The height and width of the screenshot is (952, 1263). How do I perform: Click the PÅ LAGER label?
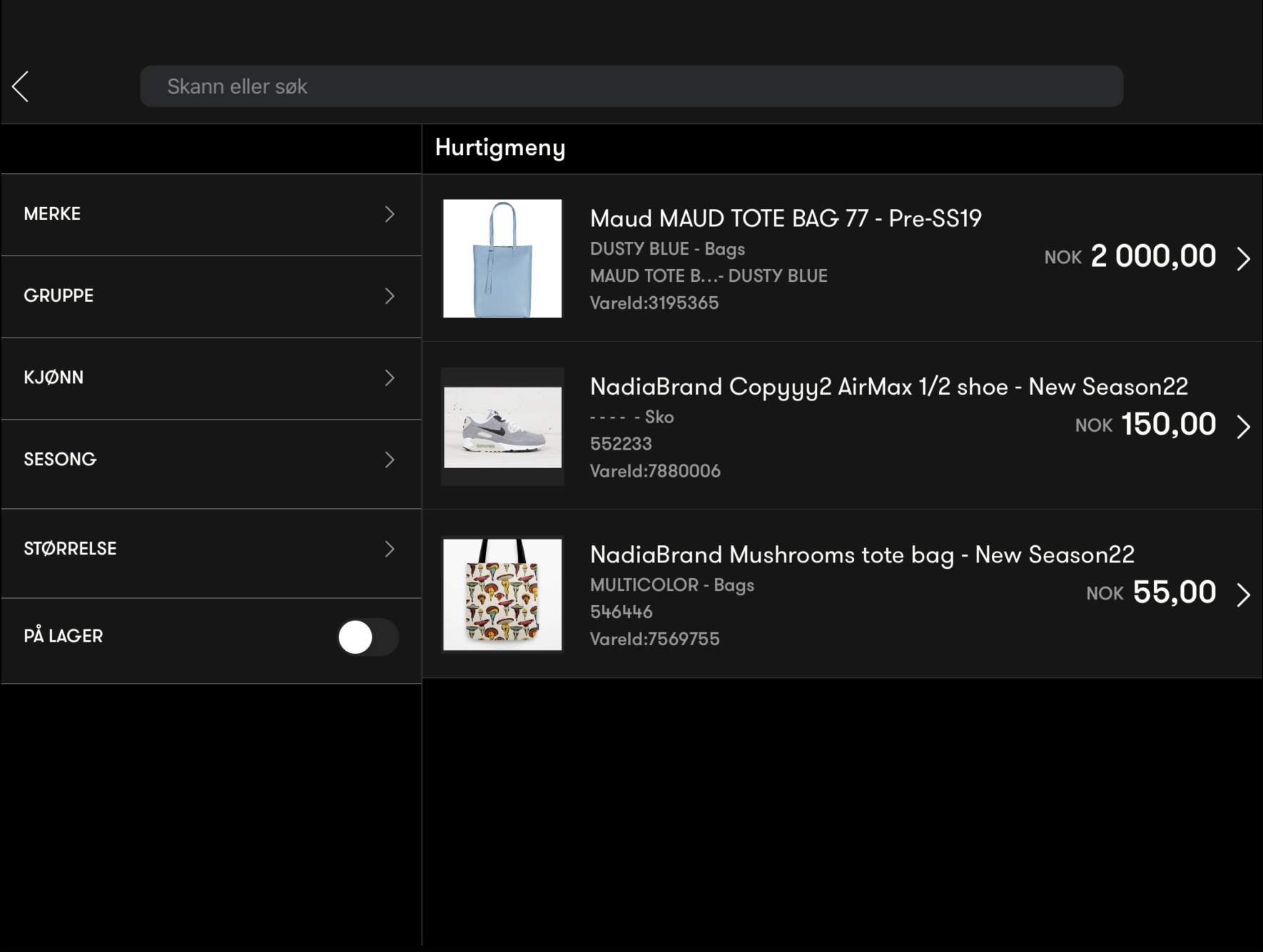(x=64, y=636)
